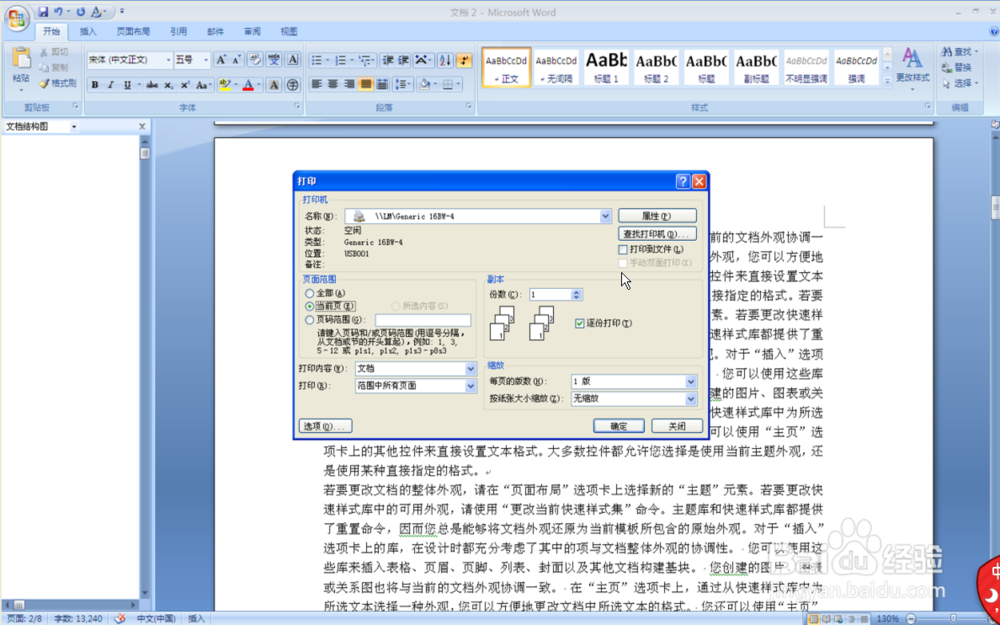Click the page range input field
1000x625 pixels.
[x=425, y=319]
